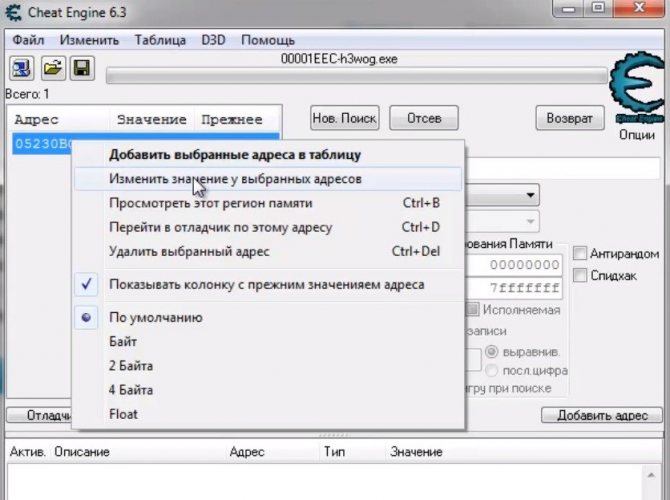The height and width of the screenshot is (500, 670).
Task: Click the save floppy disk icon
Action: click(x=82, y=68)
